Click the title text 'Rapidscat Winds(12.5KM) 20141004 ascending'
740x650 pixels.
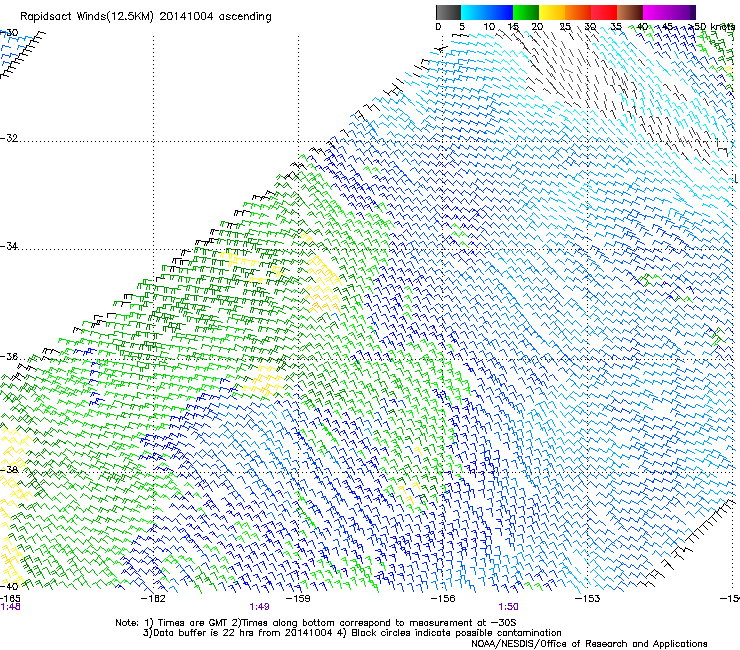(146, 17)
